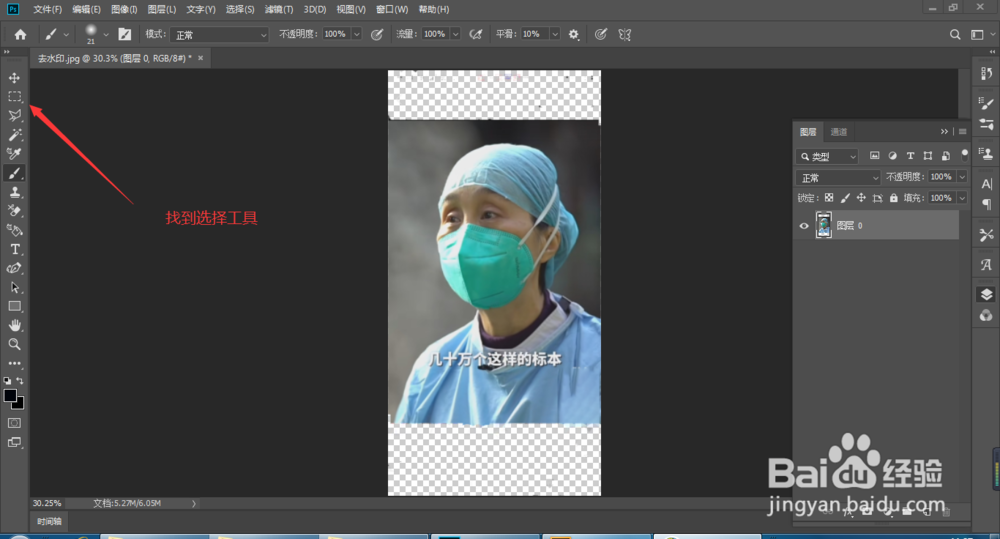Switch to the 通道 channels tab
Viewport: 1000px width, 539px height.
tap(839, 132)
